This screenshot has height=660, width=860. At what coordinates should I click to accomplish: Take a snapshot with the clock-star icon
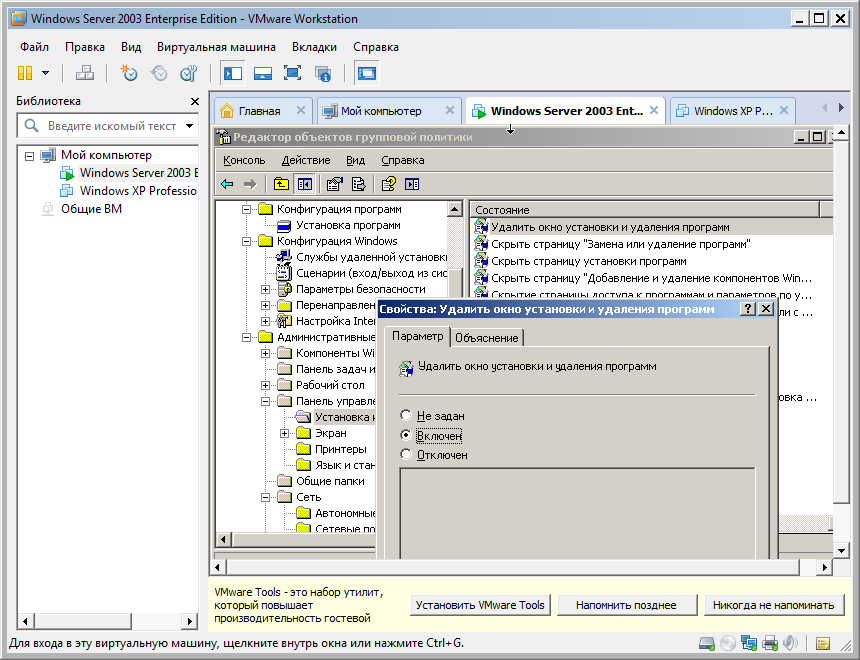tap(129, 73)
